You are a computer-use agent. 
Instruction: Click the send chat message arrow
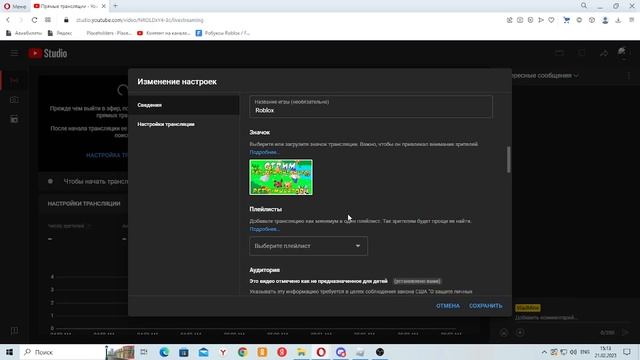(x=625, y=333)
